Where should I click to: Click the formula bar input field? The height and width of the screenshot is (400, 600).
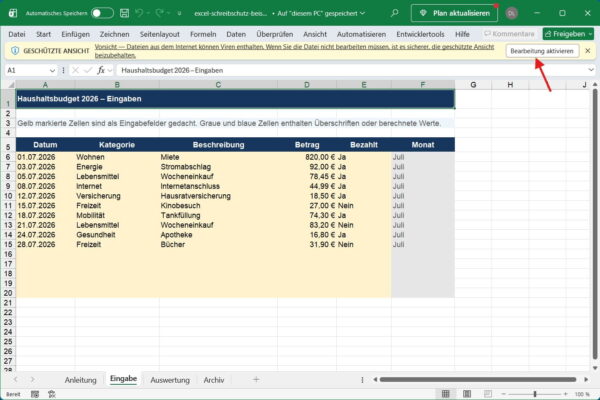click(352, 70)
